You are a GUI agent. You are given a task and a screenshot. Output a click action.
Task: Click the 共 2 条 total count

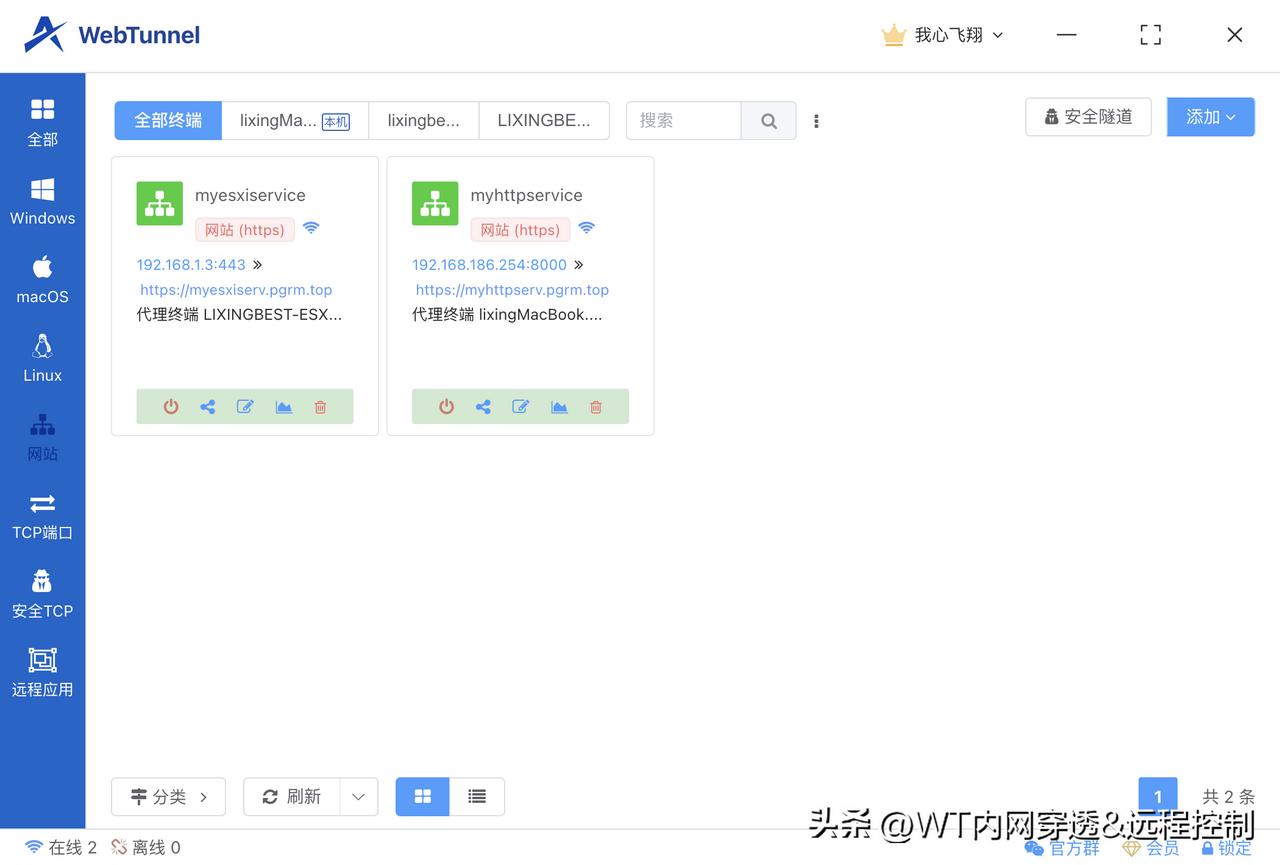[1228, 797]
